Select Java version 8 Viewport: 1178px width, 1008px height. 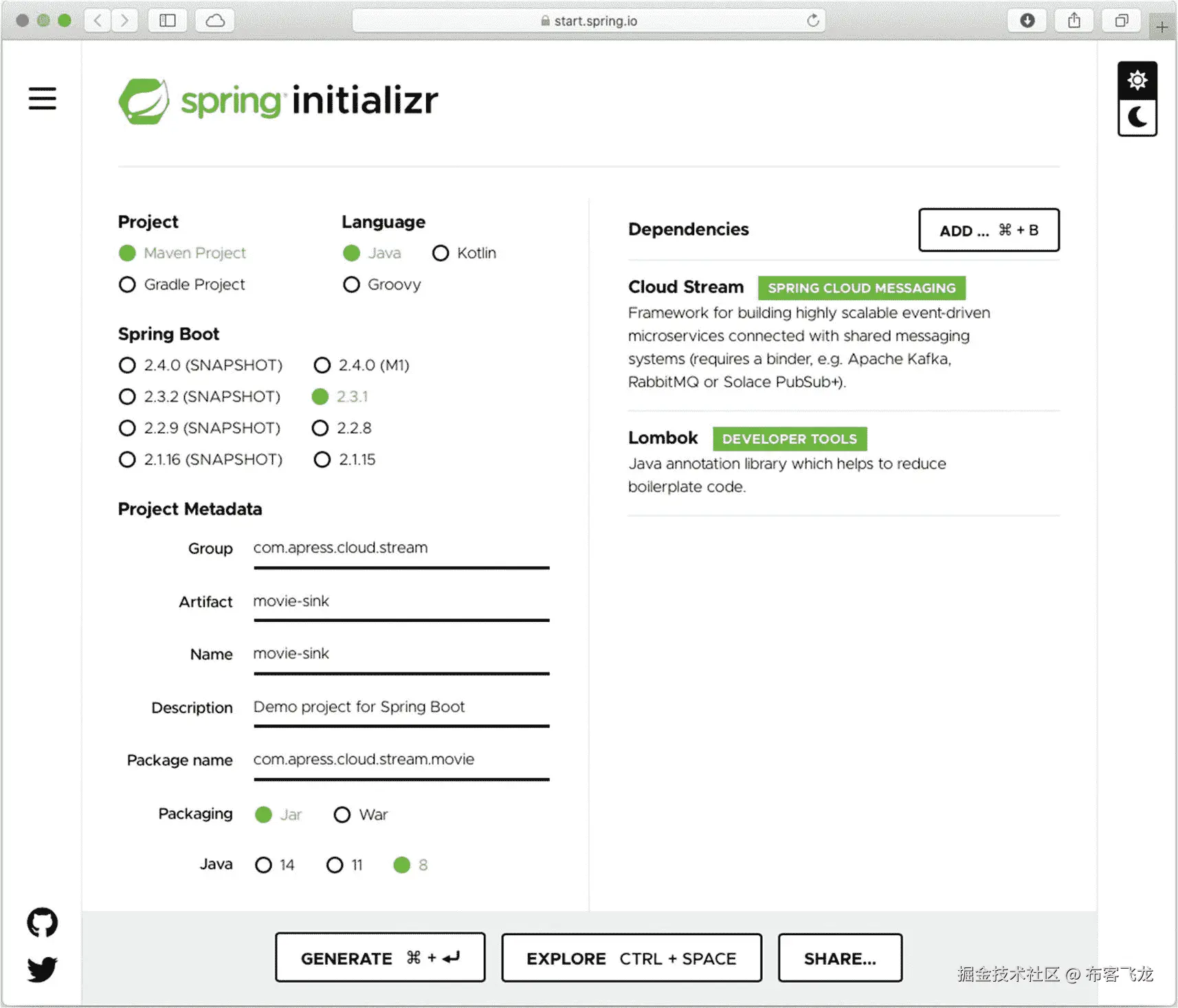(410, 864)
